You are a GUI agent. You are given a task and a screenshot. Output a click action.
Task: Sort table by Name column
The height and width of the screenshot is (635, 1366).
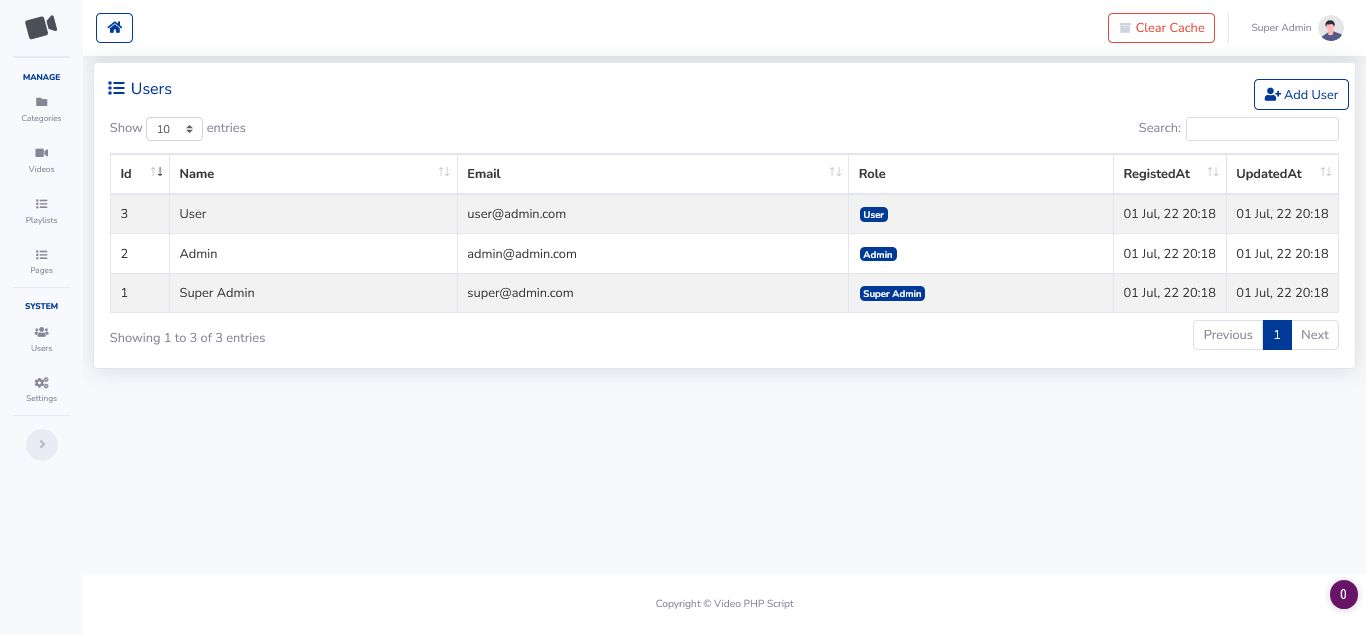[x=313, y=174]
